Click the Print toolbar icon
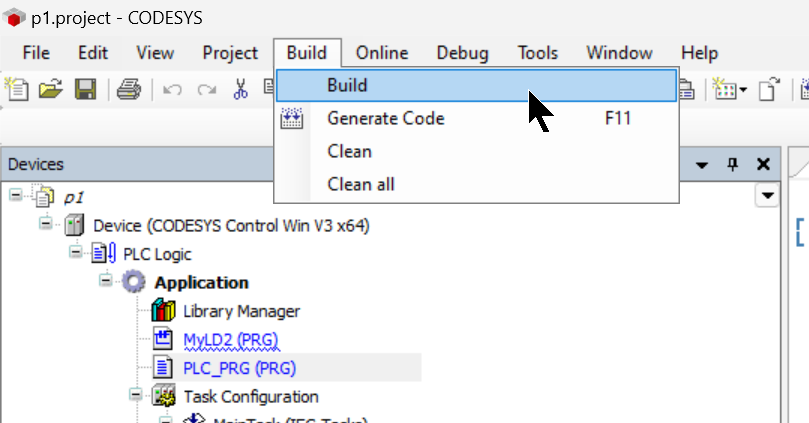Screen dimensions: 809x423 [128, 89]
